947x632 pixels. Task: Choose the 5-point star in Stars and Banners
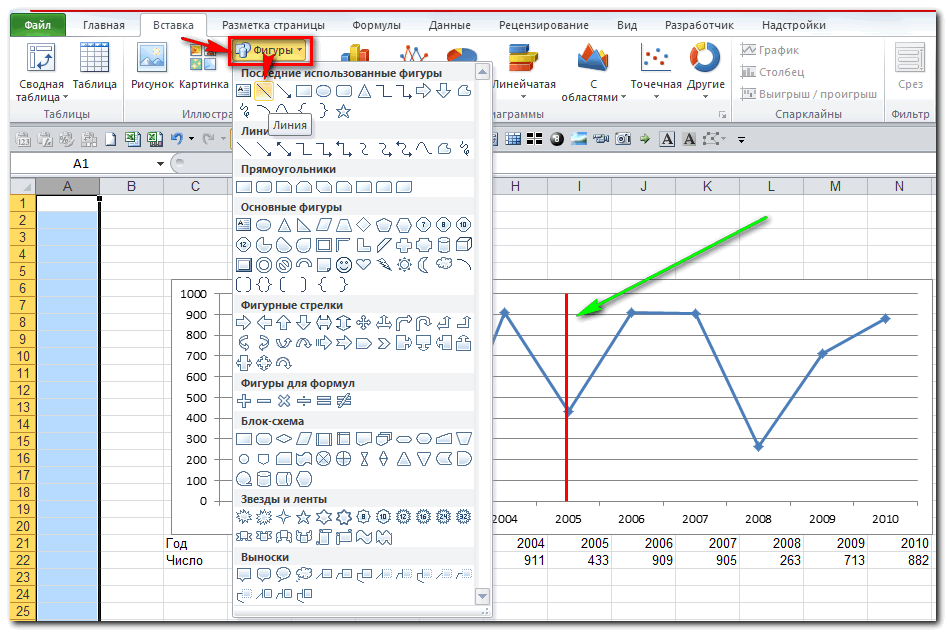click(x=304, y=517)
